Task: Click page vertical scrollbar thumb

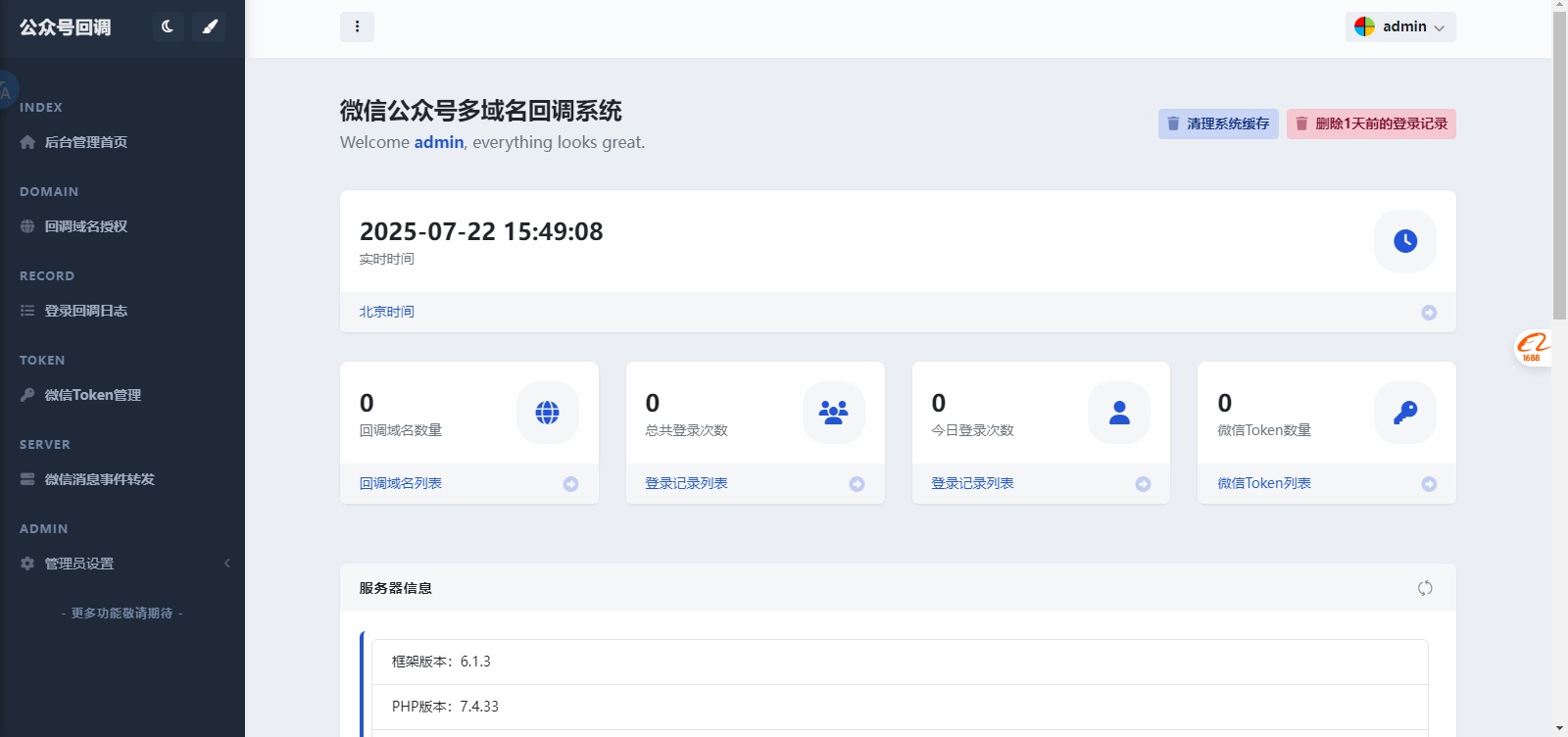Action: point(1560,166)
